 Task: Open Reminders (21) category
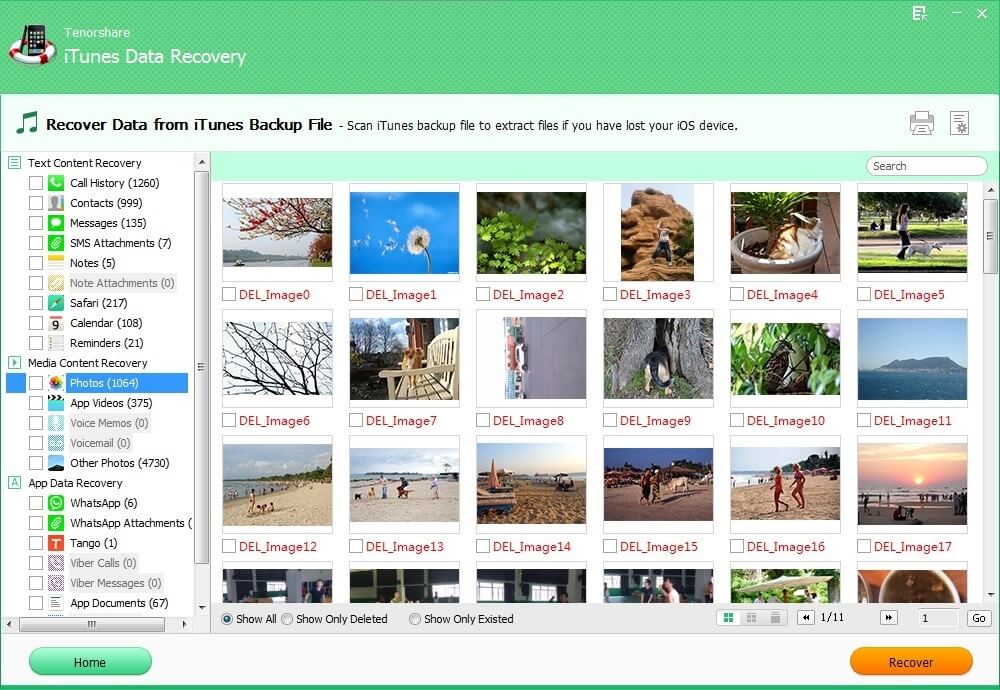tap(107, 343)
